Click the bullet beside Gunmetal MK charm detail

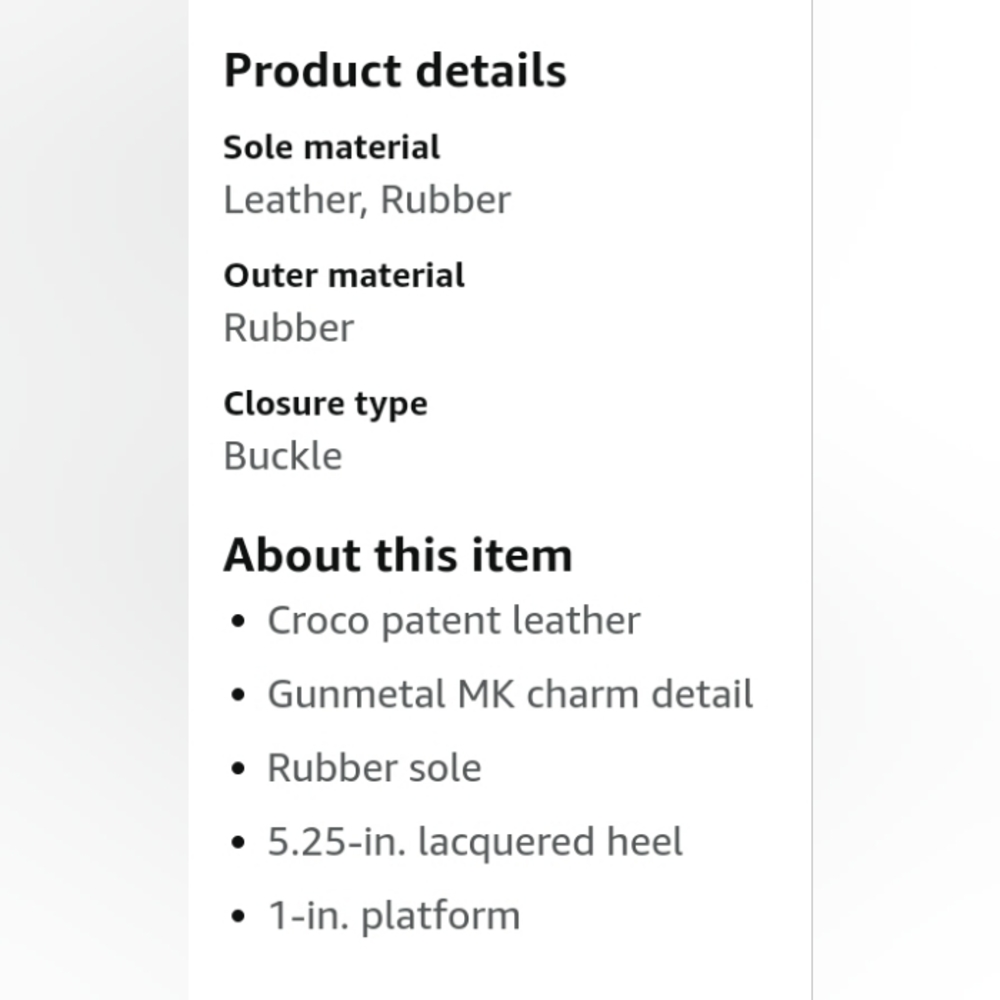[237, 695]
